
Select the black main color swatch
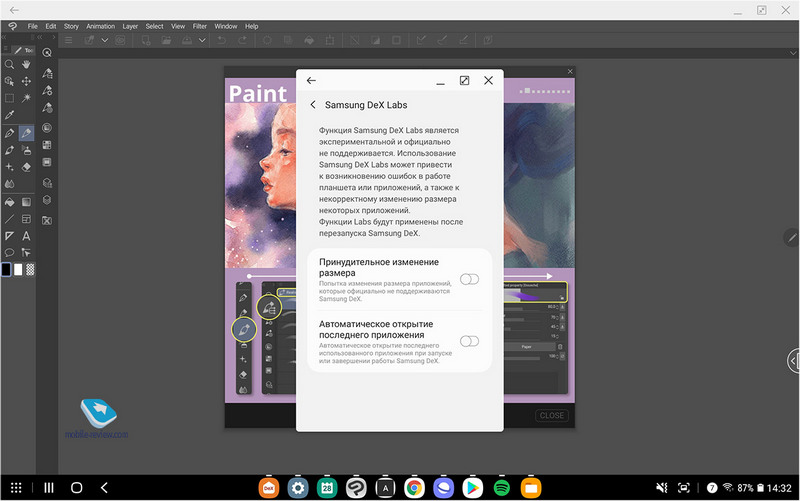point(7,270)
